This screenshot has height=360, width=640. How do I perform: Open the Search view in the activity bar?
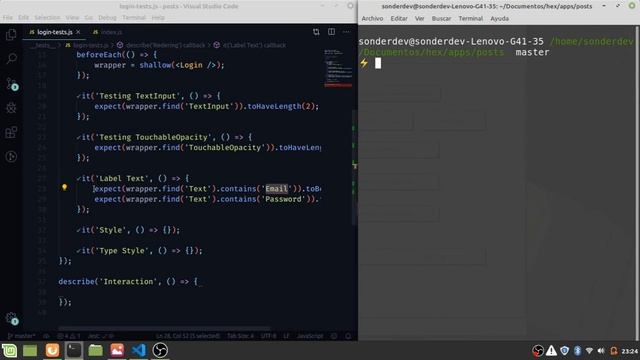(x=11, y=58)
